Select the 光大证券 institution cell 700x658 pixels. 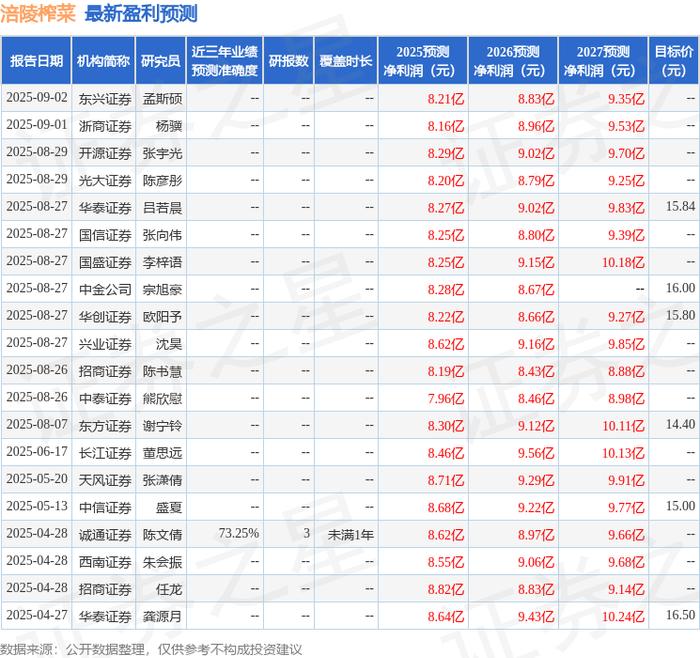(105, 180)
